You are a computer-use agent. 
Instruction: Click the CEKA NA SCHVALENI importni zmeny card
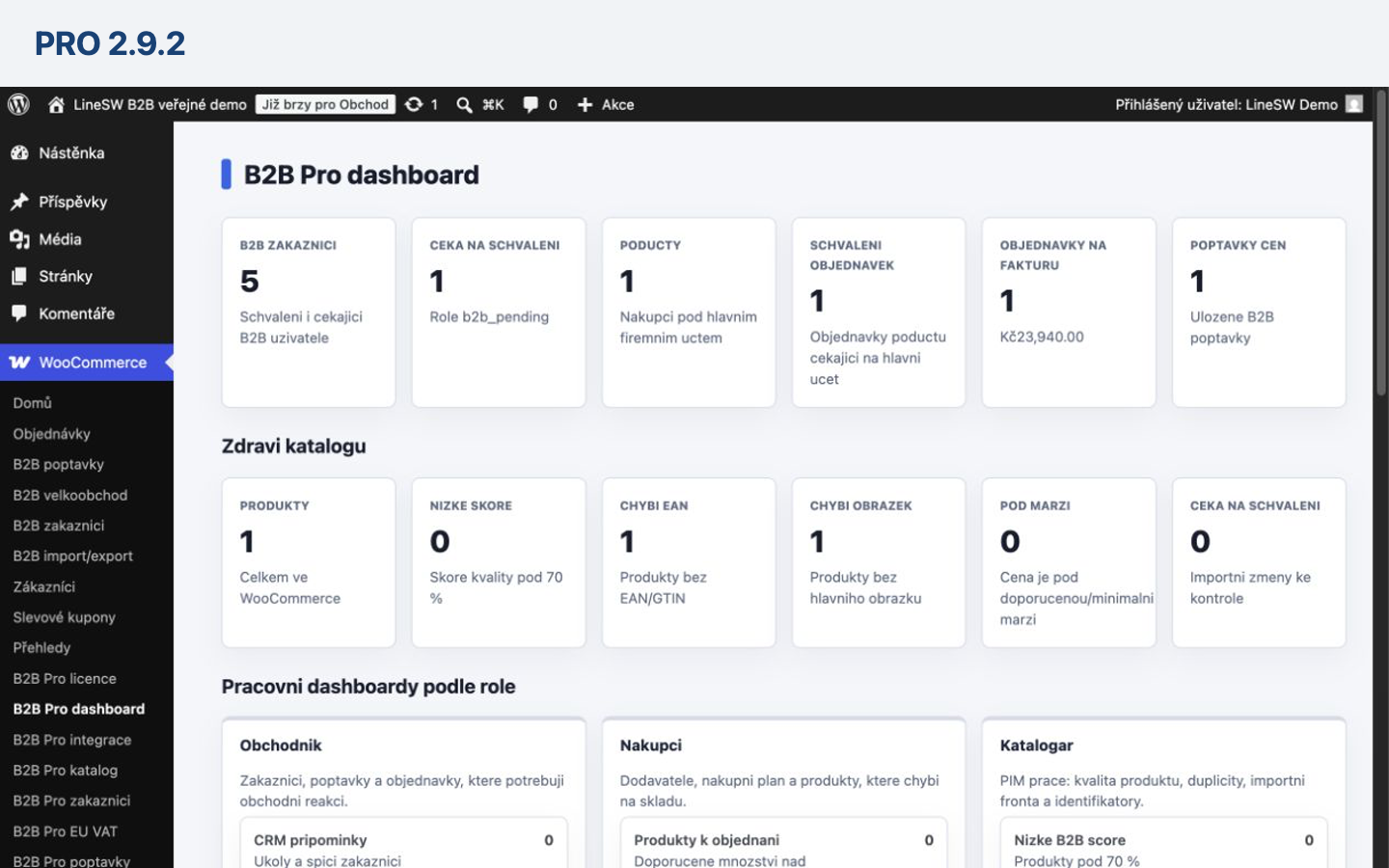click(x=1259, y=562)
